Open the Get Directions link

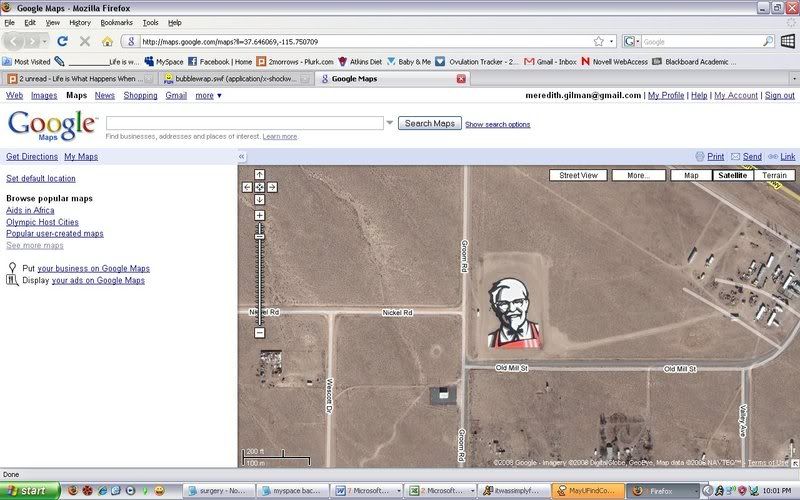[x=32, y=157]
